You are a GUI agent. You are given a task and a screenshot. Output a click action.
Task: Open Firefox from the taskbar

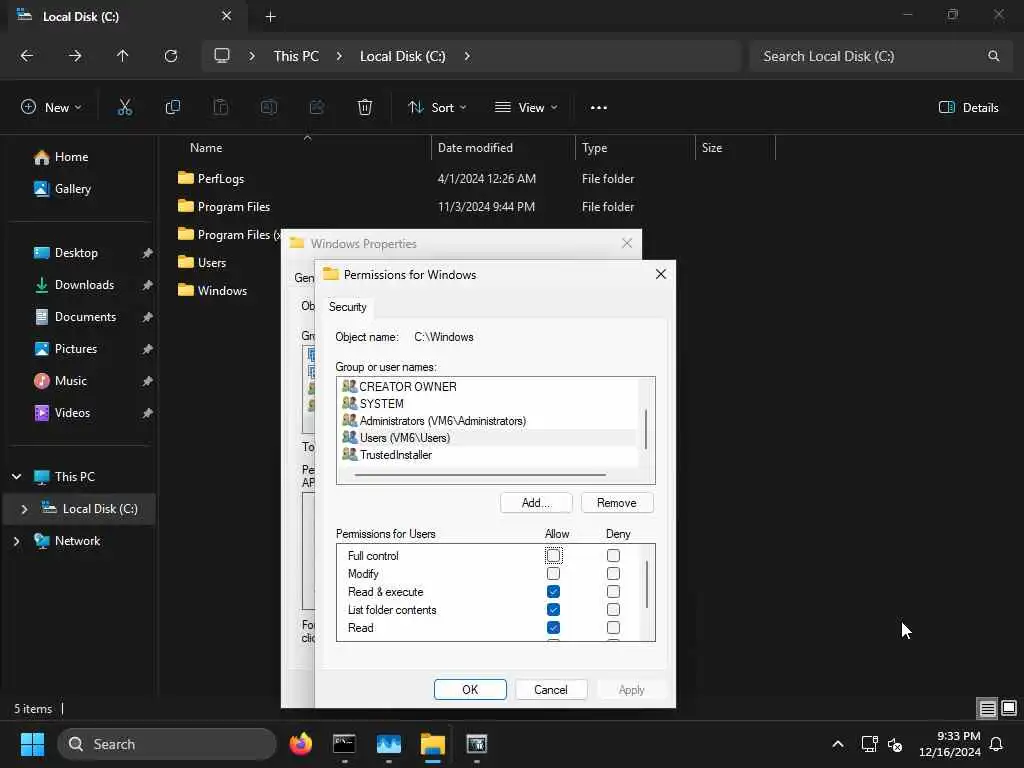coord(300,744)
